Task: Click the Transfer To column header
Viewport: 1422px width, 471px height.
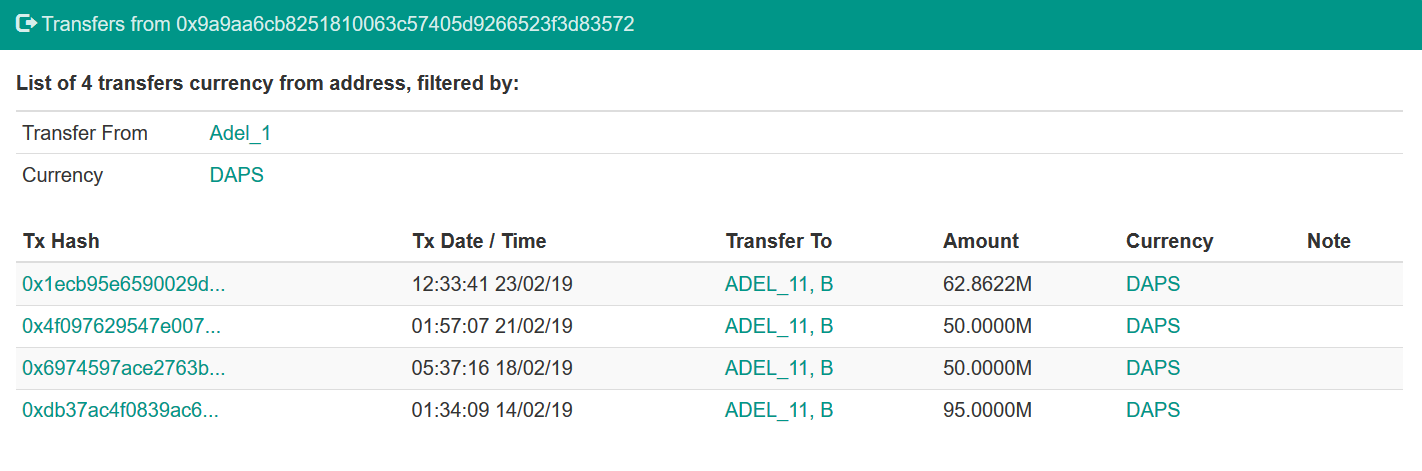Action: 779,241
